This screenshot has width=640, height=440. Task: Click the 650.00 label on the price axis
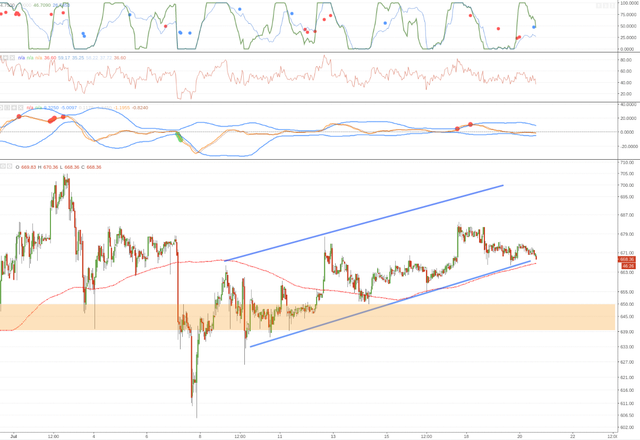pos(627,304)
